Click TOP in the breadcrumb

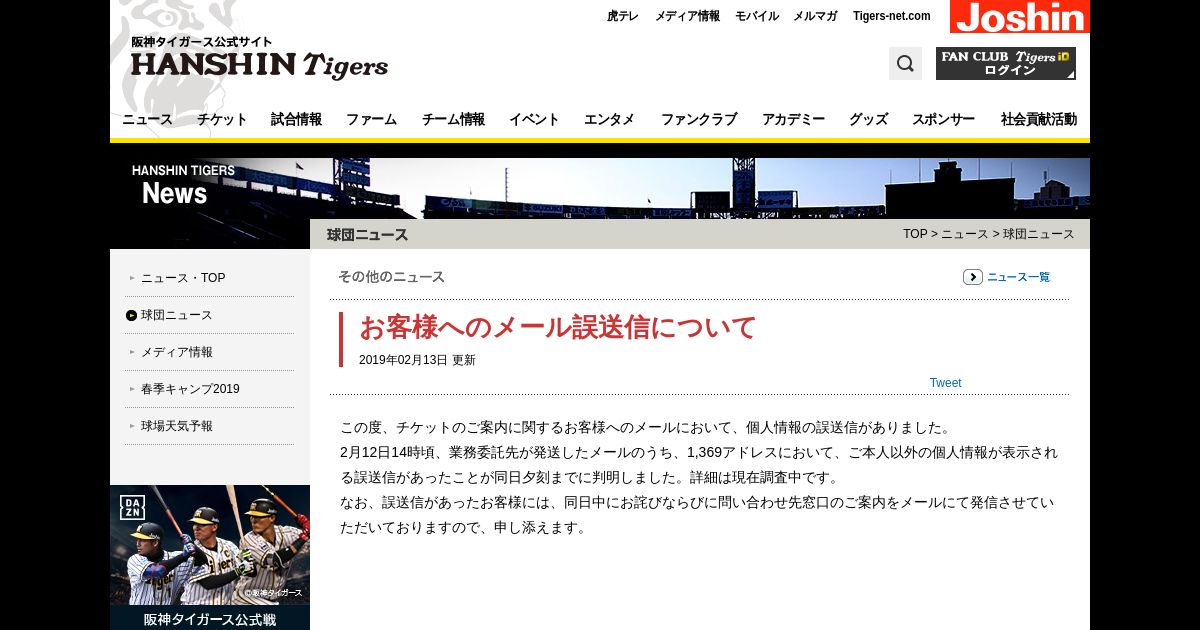click(x=915, y=234)
